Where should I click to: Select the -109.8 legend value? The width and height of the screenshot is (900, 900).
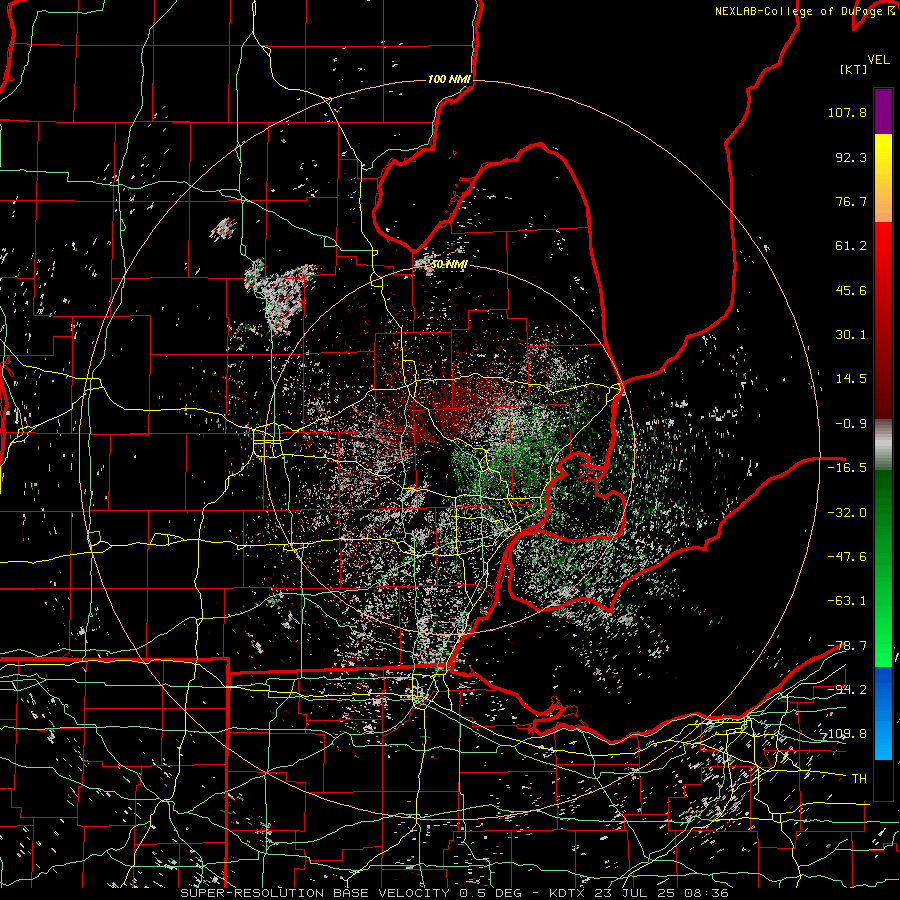click(847, 734)
